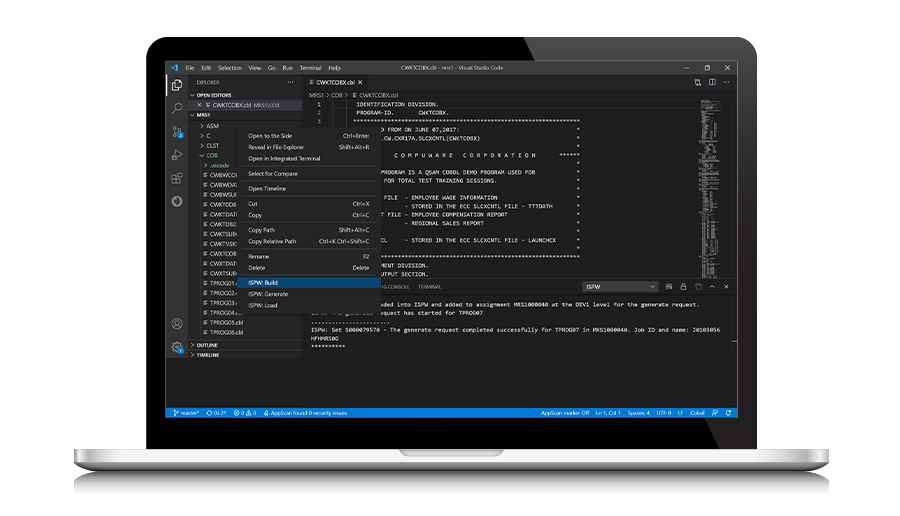Expand the OUTLINE section

tap(208, 345)
